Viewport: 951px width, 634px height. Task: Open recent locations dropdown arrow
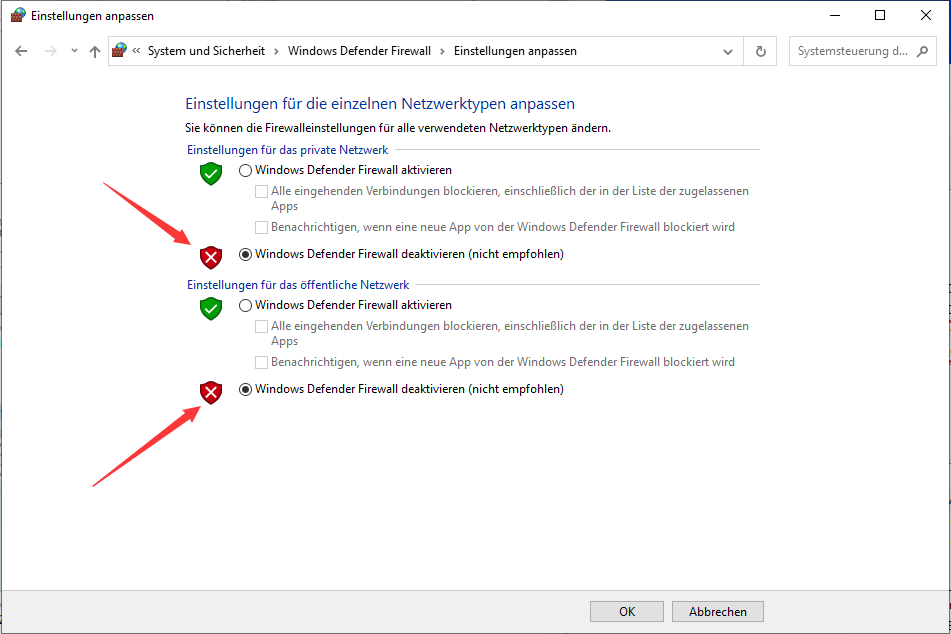(x=74, y=51)
